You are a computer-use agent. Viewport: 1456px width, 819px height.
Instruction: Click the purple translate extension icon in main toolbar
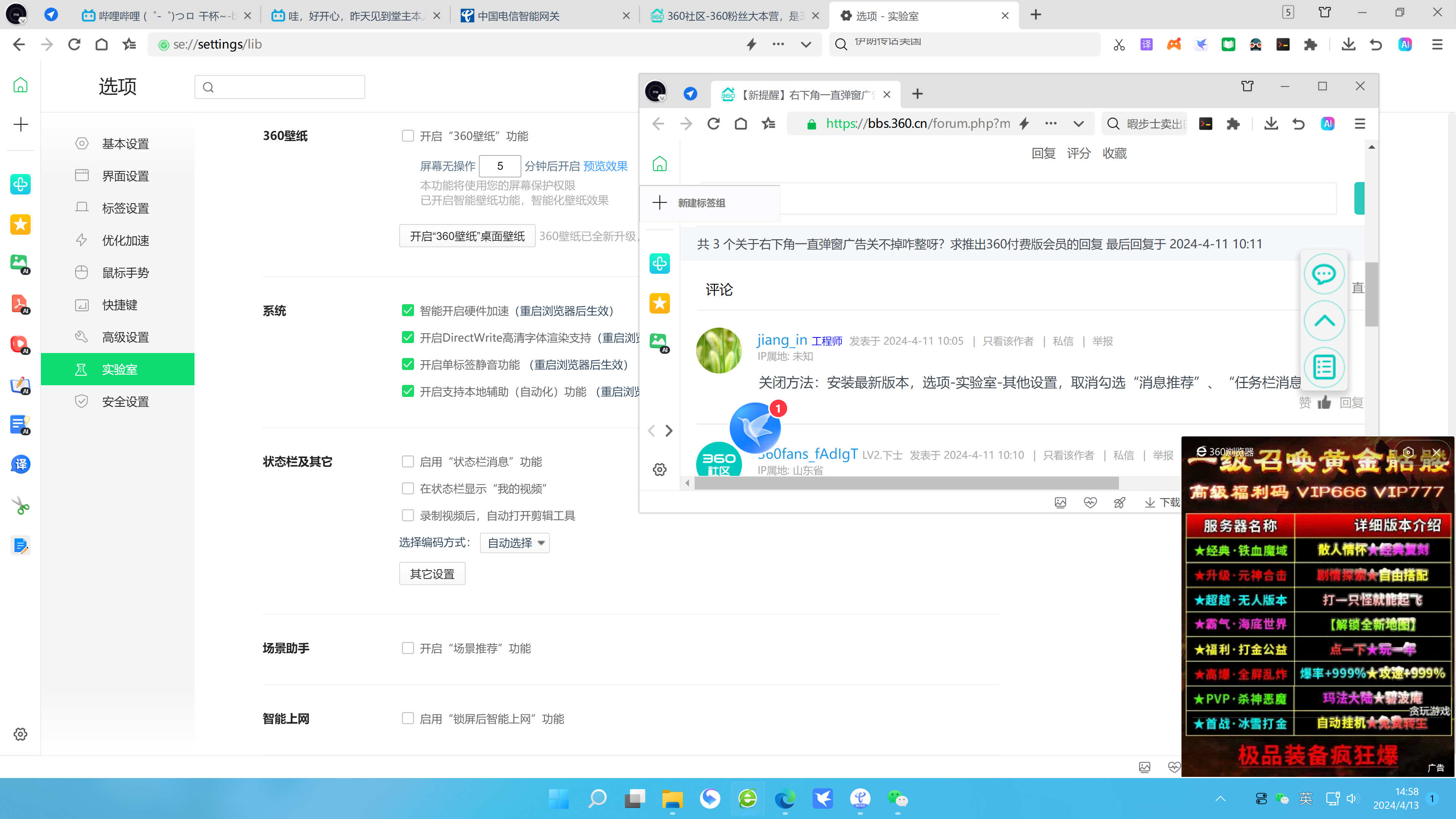[x=1146, y=45]
